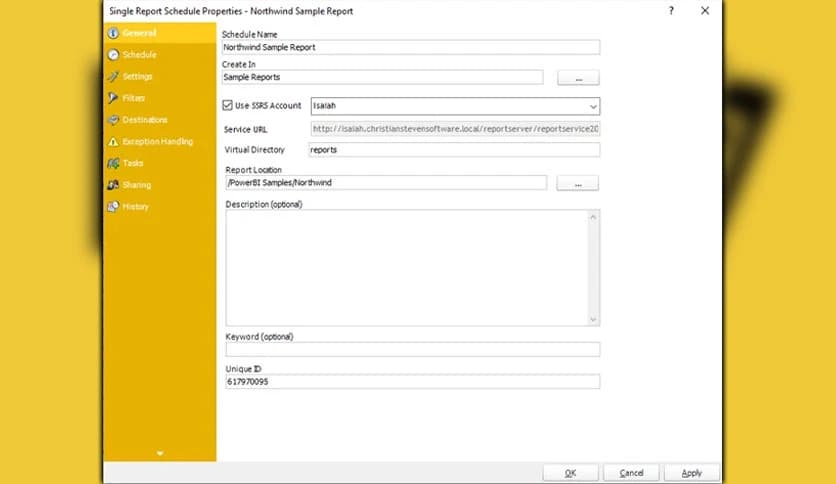Focus the Keyword optional field
The height and width of the screenshot is (484, 836).
click(413, 349)
